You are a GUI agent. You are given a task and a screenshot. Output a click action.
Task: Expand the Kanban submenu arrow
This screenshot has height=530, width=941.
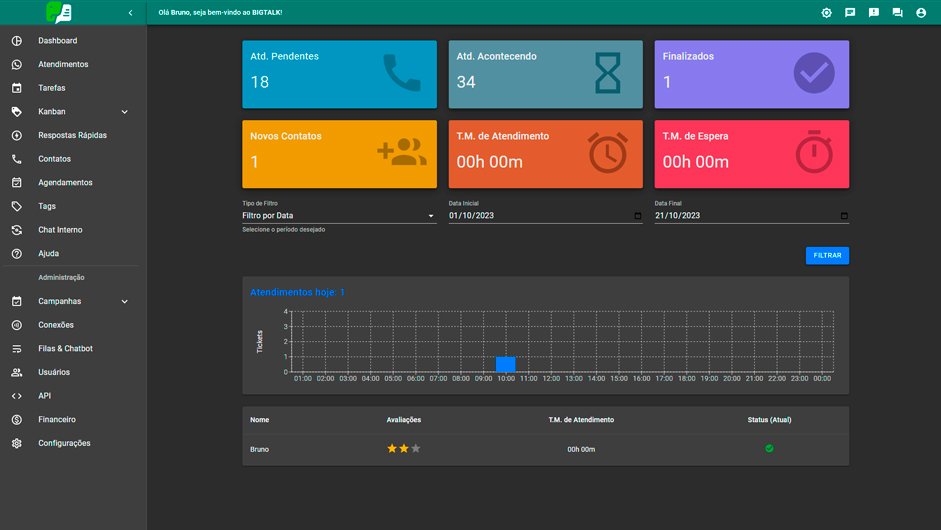click(x=125, y=112)
